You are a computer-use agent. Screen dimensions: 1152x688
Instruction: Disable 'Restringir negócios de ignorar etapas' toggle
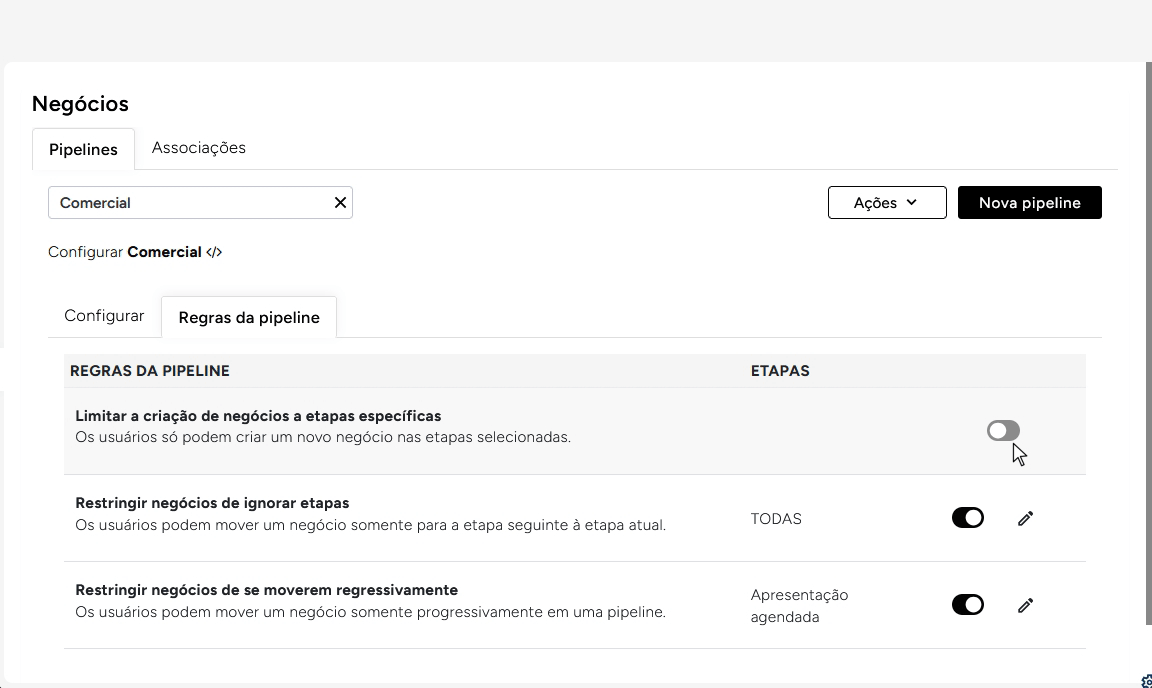tap(967, 518)
